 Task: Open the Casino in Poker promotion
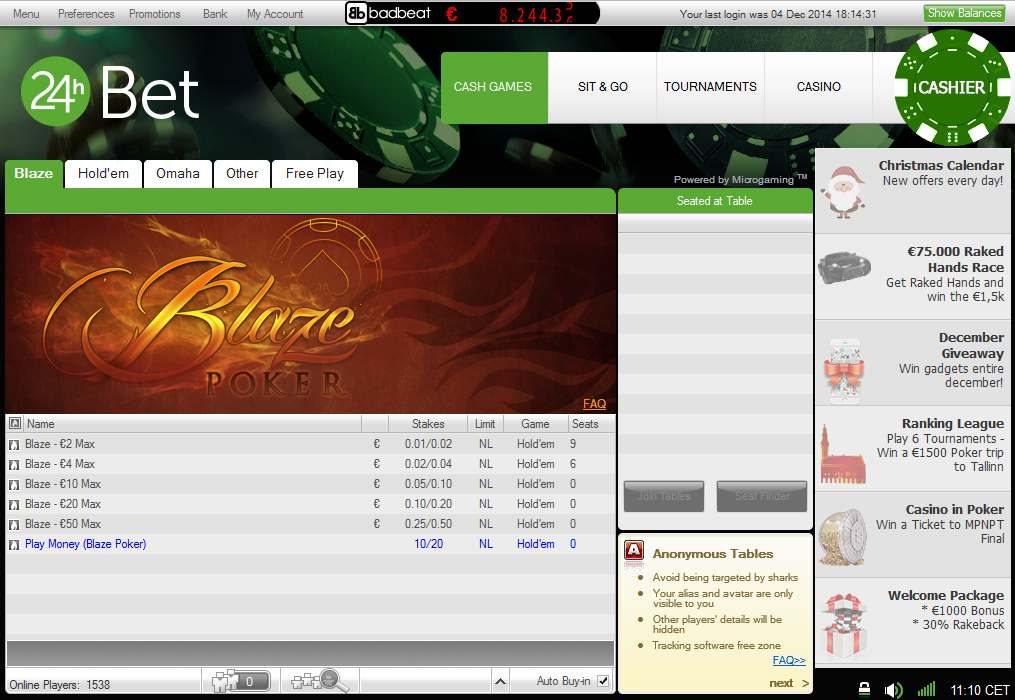pos(913,535)
